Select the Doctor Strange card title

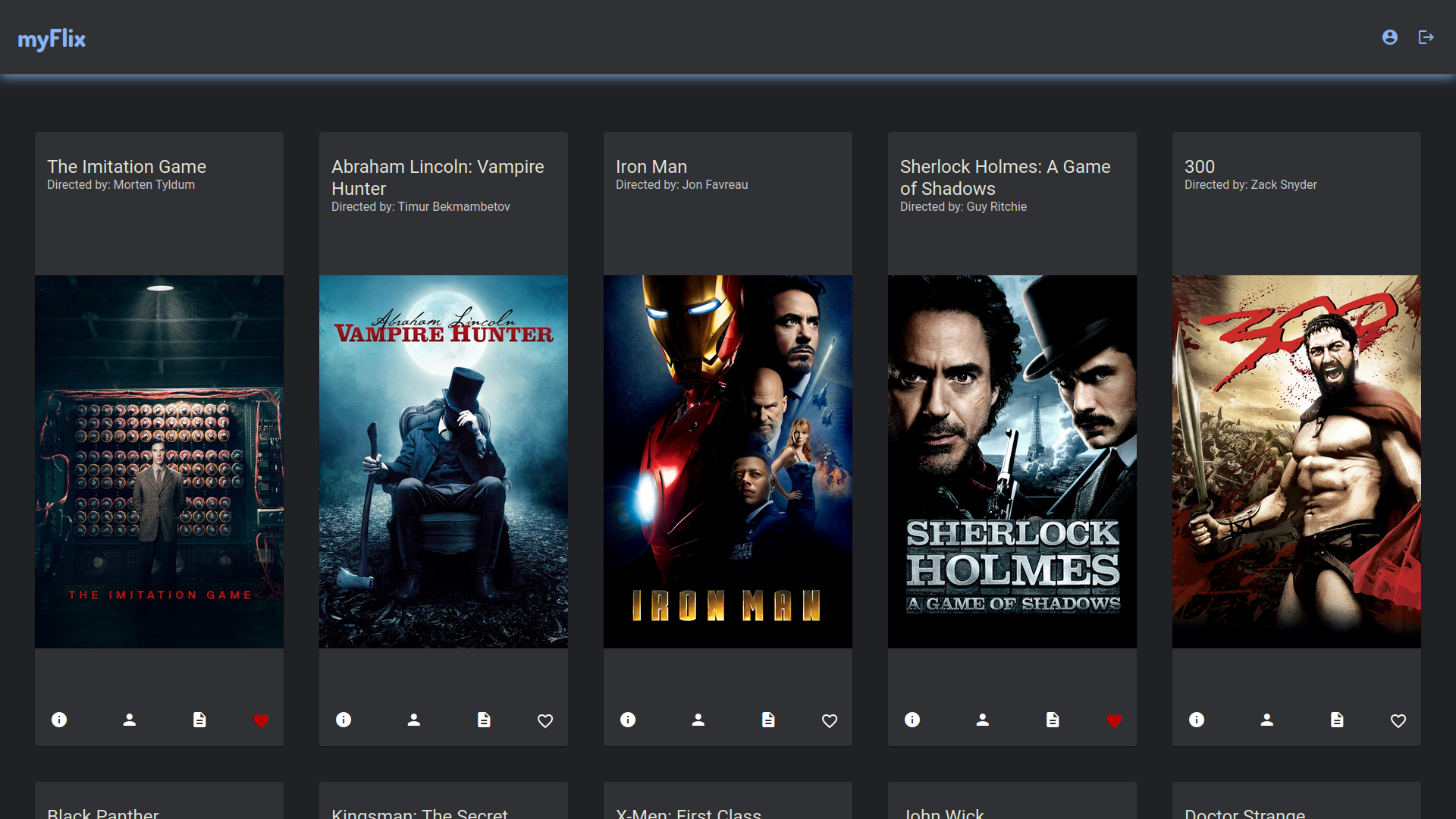pos(1245,813)
